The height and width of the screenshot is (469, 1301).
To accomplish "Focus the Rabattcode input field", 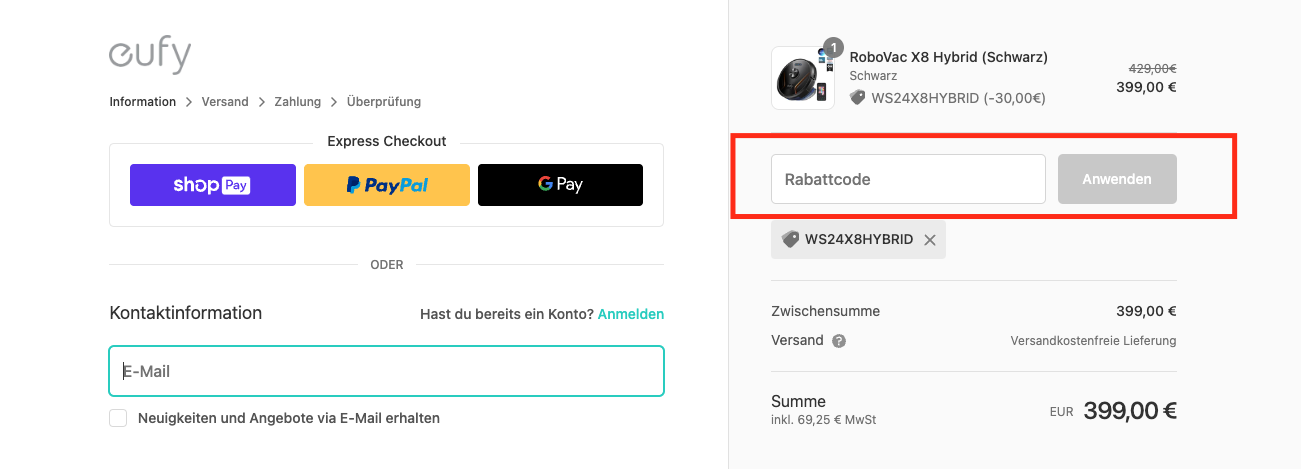I will click(x=908, y=179).
